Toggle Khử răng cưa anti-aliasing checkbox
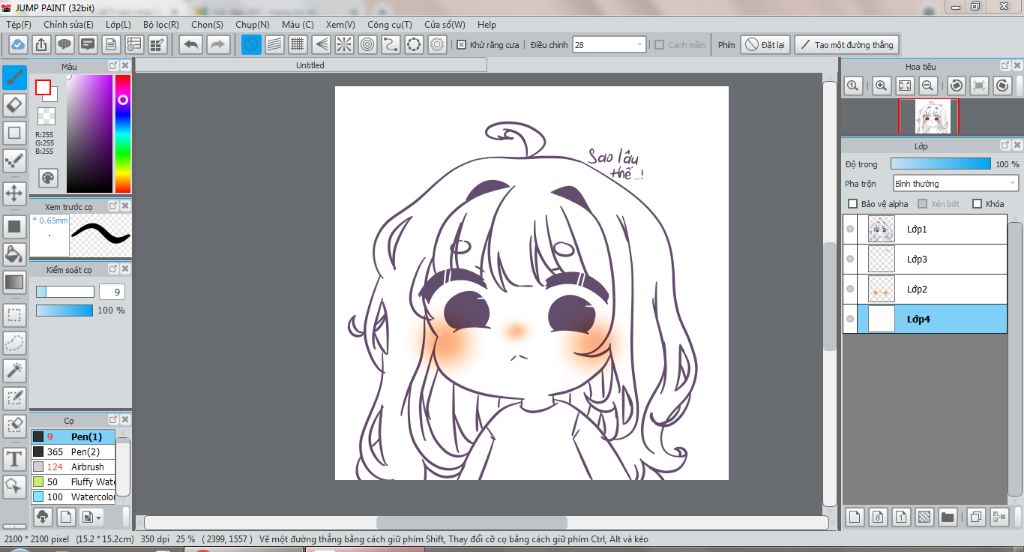This screenshot has width=1024, height=552. point(462,44)
